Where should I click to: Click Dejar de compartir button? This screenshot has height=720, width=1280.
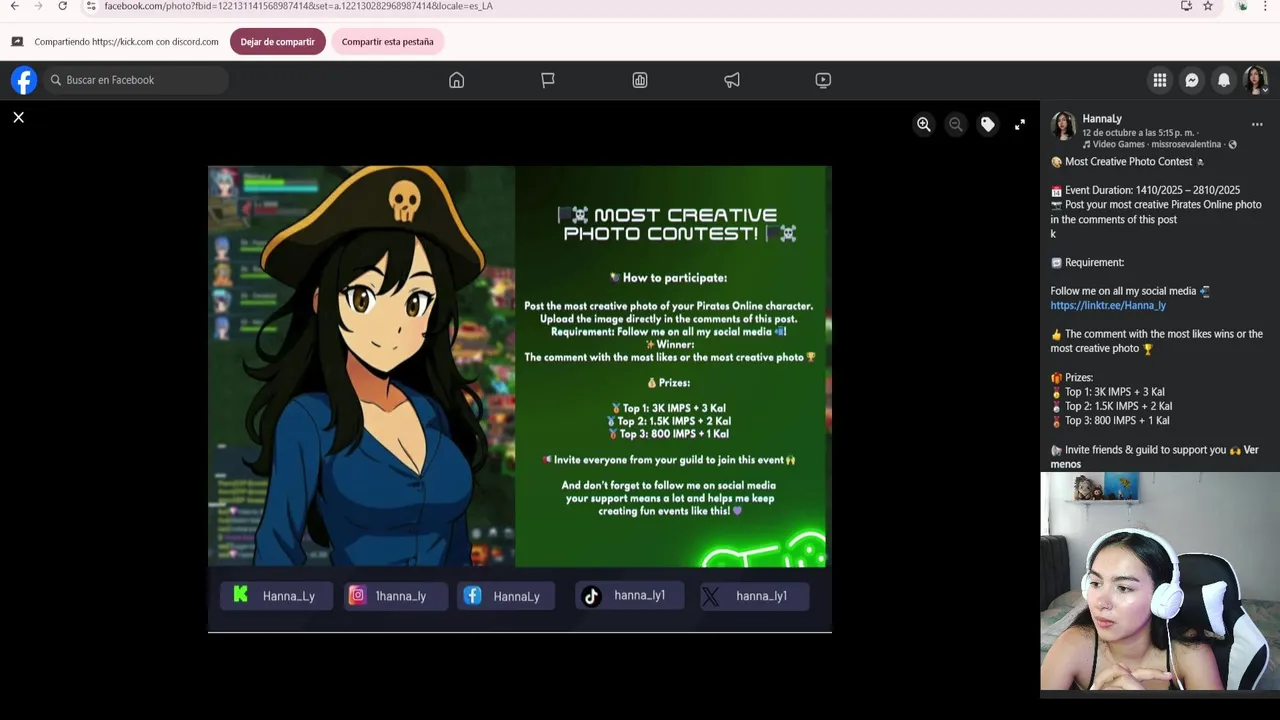pos(277,42)
